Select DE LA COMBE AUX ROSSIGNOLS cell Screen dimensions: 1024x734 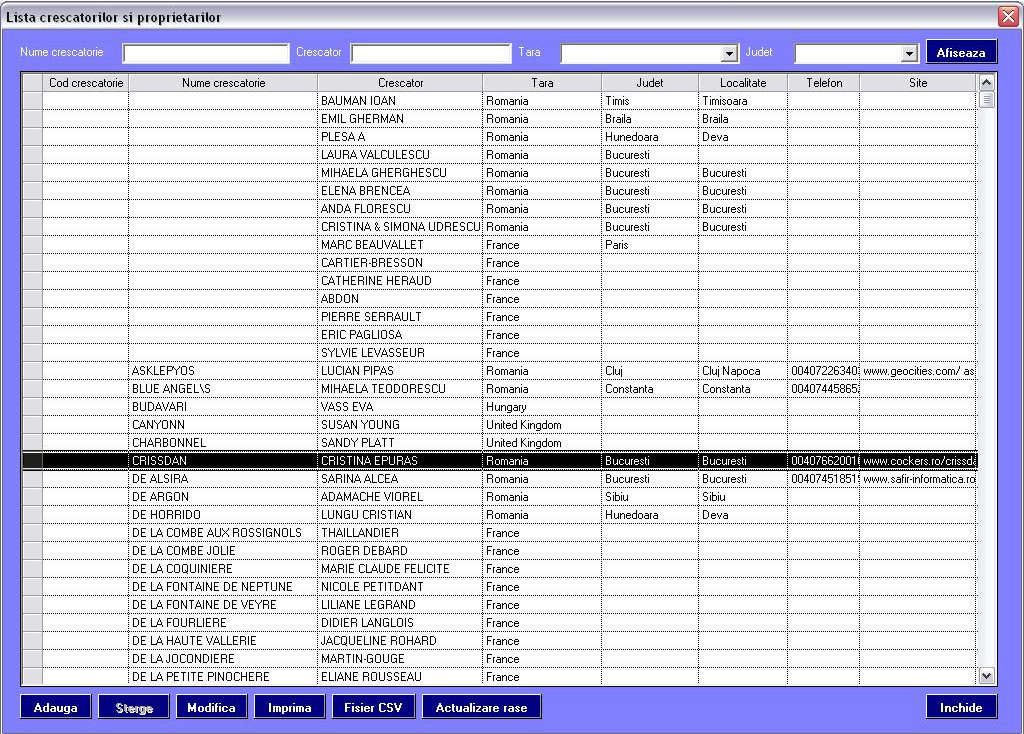(x=223, y=532)
